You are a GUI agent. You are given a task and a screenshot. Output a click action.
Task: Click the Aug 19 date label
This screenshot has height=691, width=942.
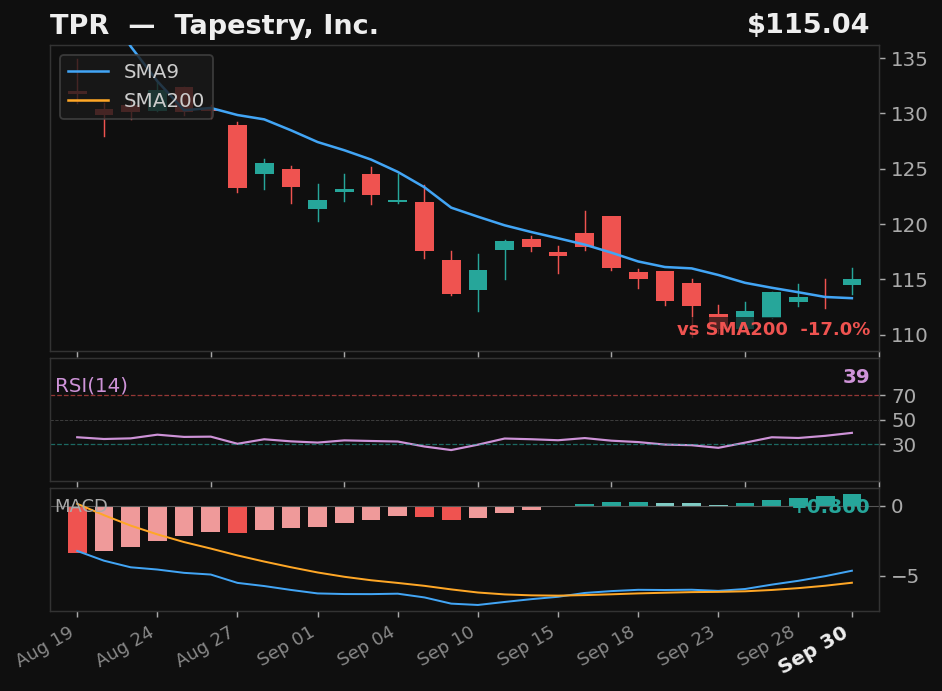[45, 646]
